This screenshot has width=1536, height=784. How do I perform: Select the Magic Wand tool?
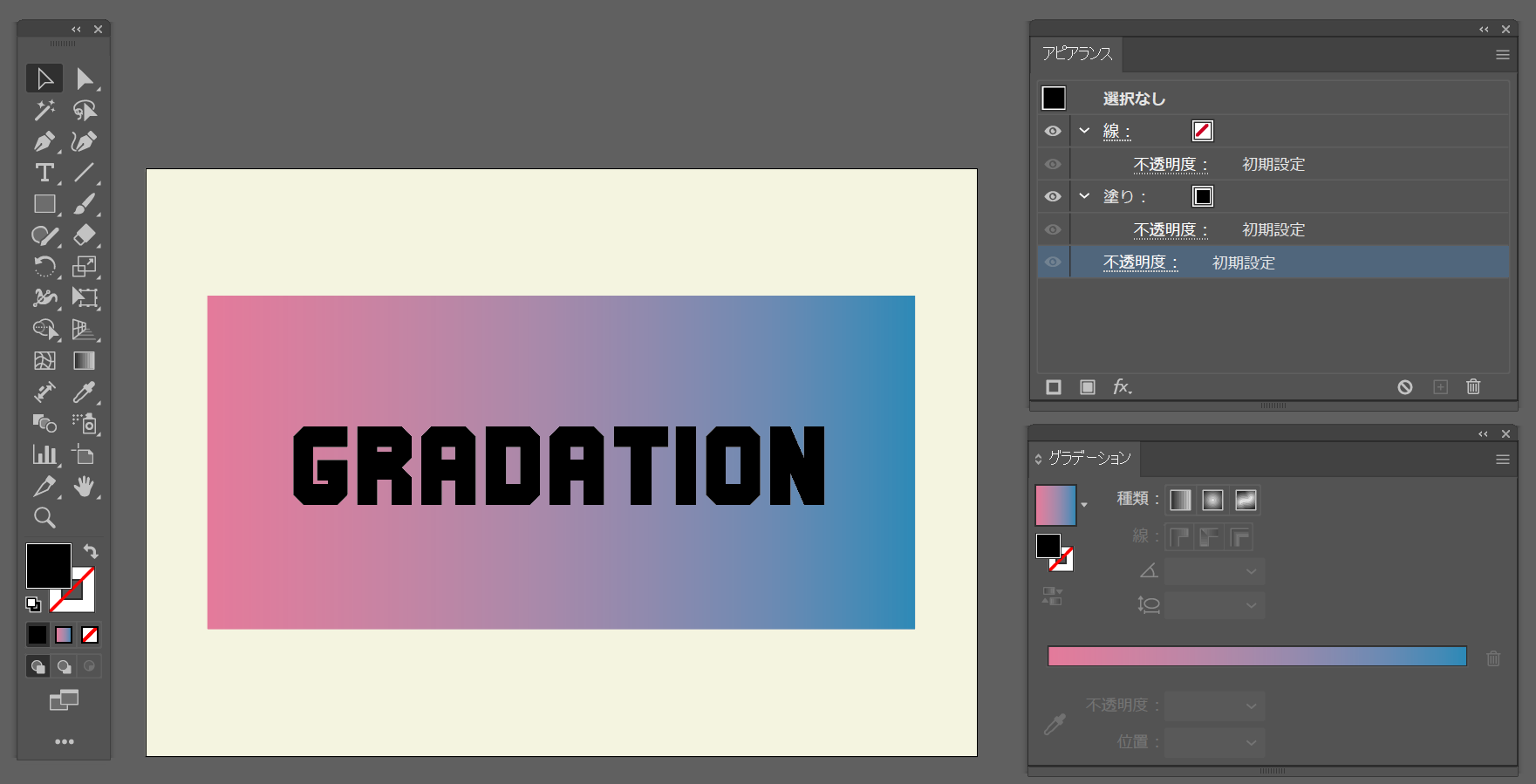pyautogui.click(x=44, y=110)
